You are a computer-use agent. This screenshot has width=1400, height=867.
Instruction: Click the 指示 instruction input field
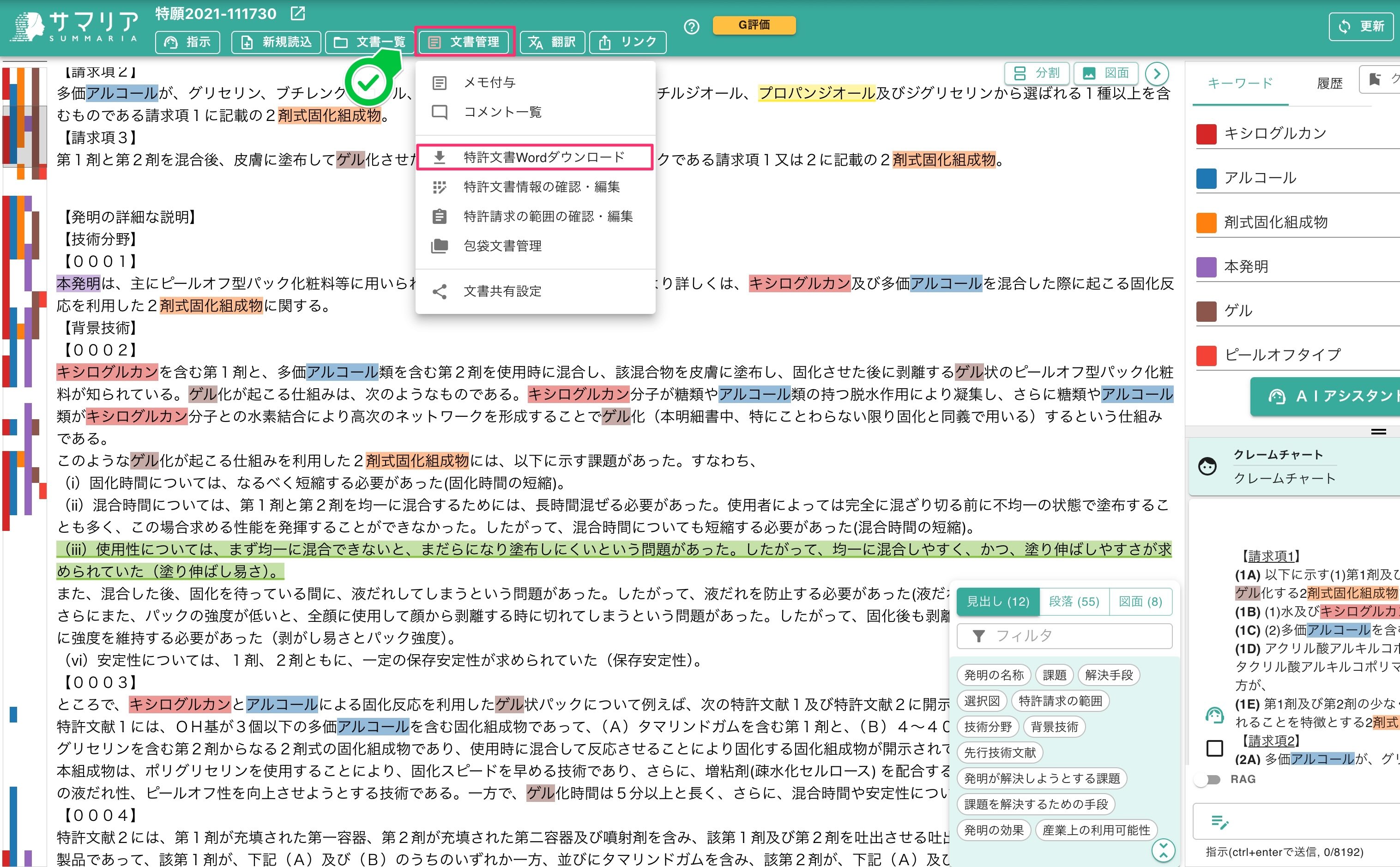pos(1297,822)
